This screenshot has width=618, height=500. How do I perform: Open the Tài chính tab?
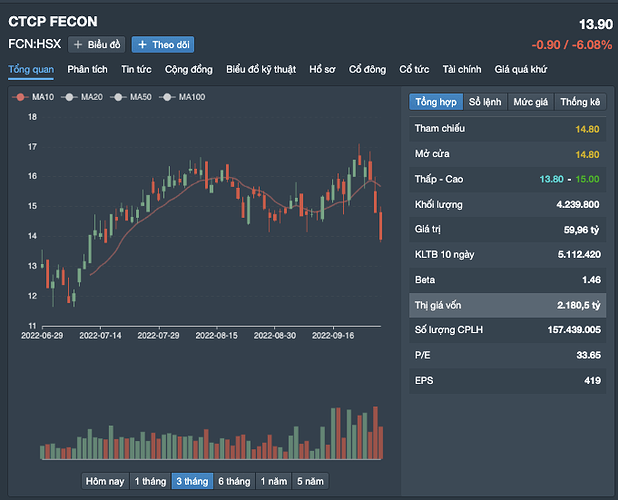(x=462, y=70)
